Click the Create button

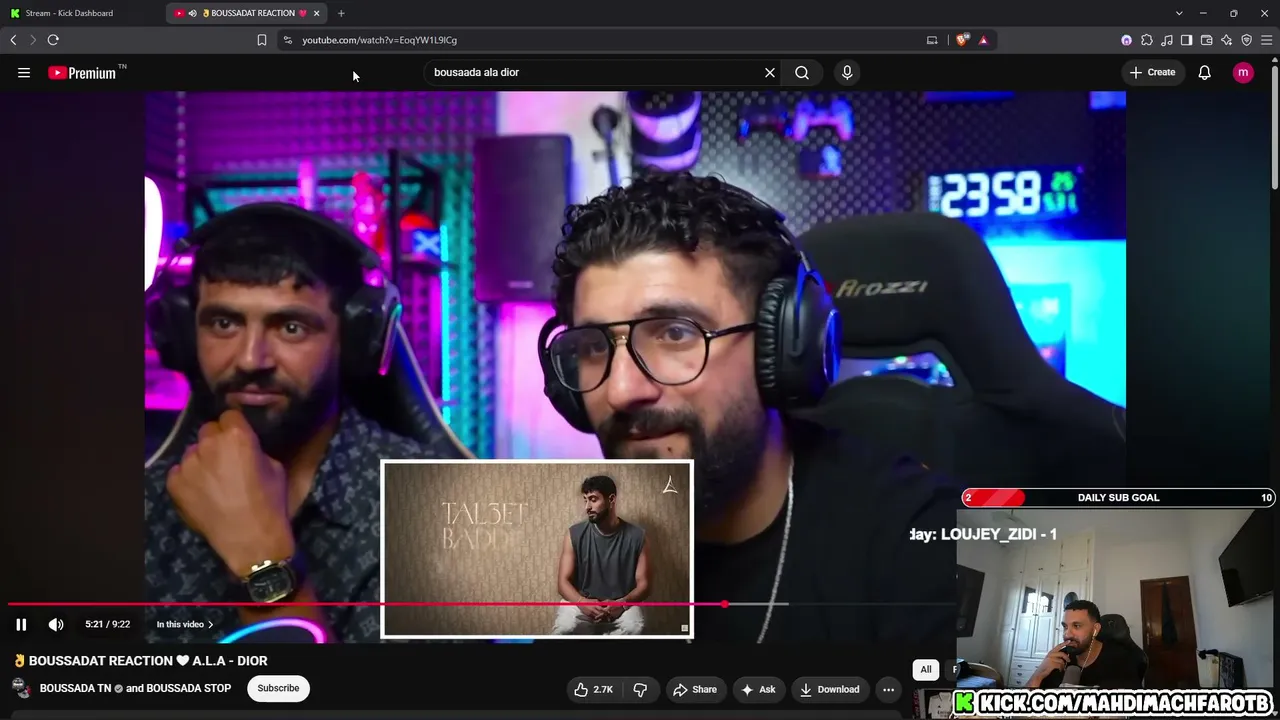1152,72
